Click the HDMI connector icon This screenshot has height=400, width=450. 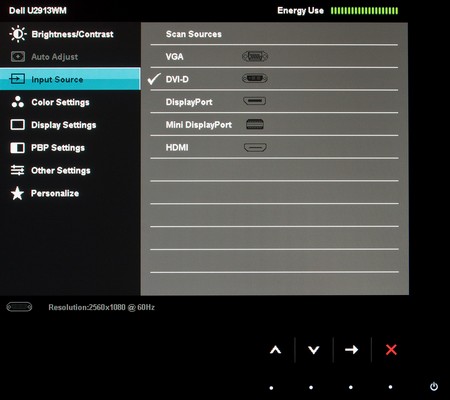point(255,147)
